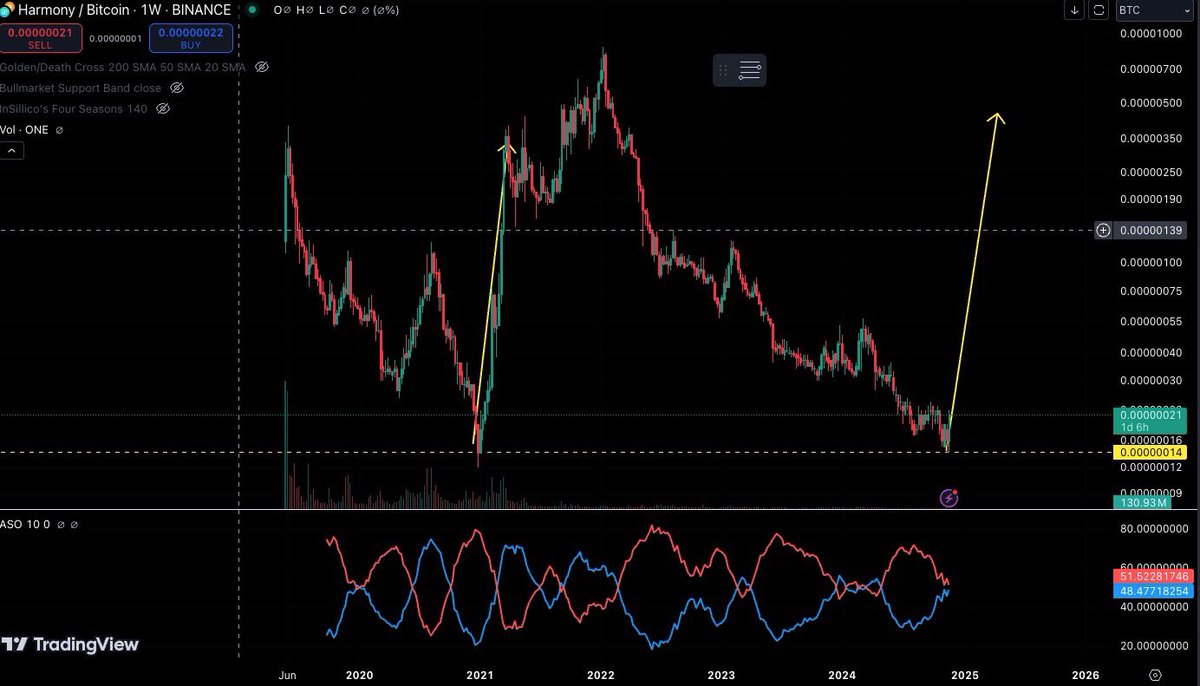Click the crosshair price label 0.00000139
The height and width of the screenshot is (686, 1200).
[x=1150, y=230]
